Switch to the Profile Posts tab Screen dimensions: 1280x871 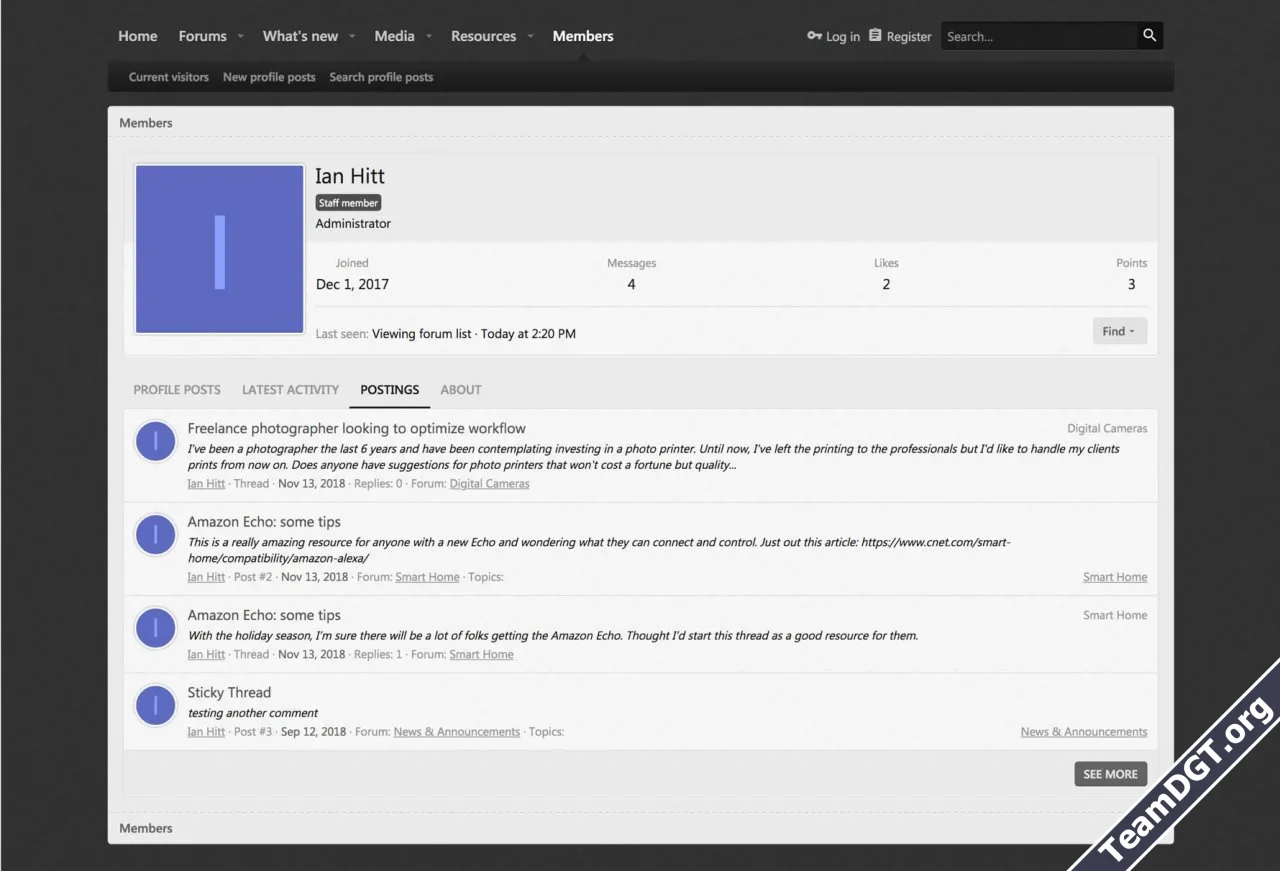click(177, 390)
